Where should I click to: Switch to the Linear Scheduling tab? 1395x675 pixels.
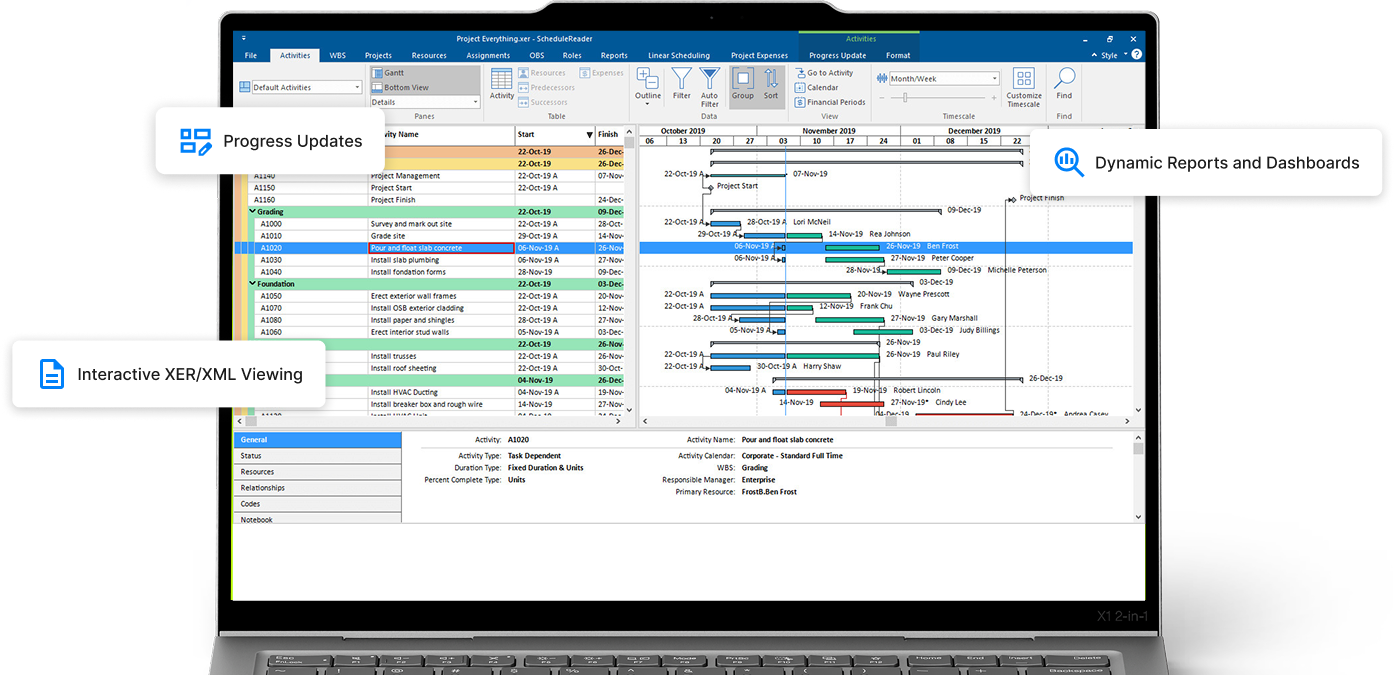click(679, 56)
